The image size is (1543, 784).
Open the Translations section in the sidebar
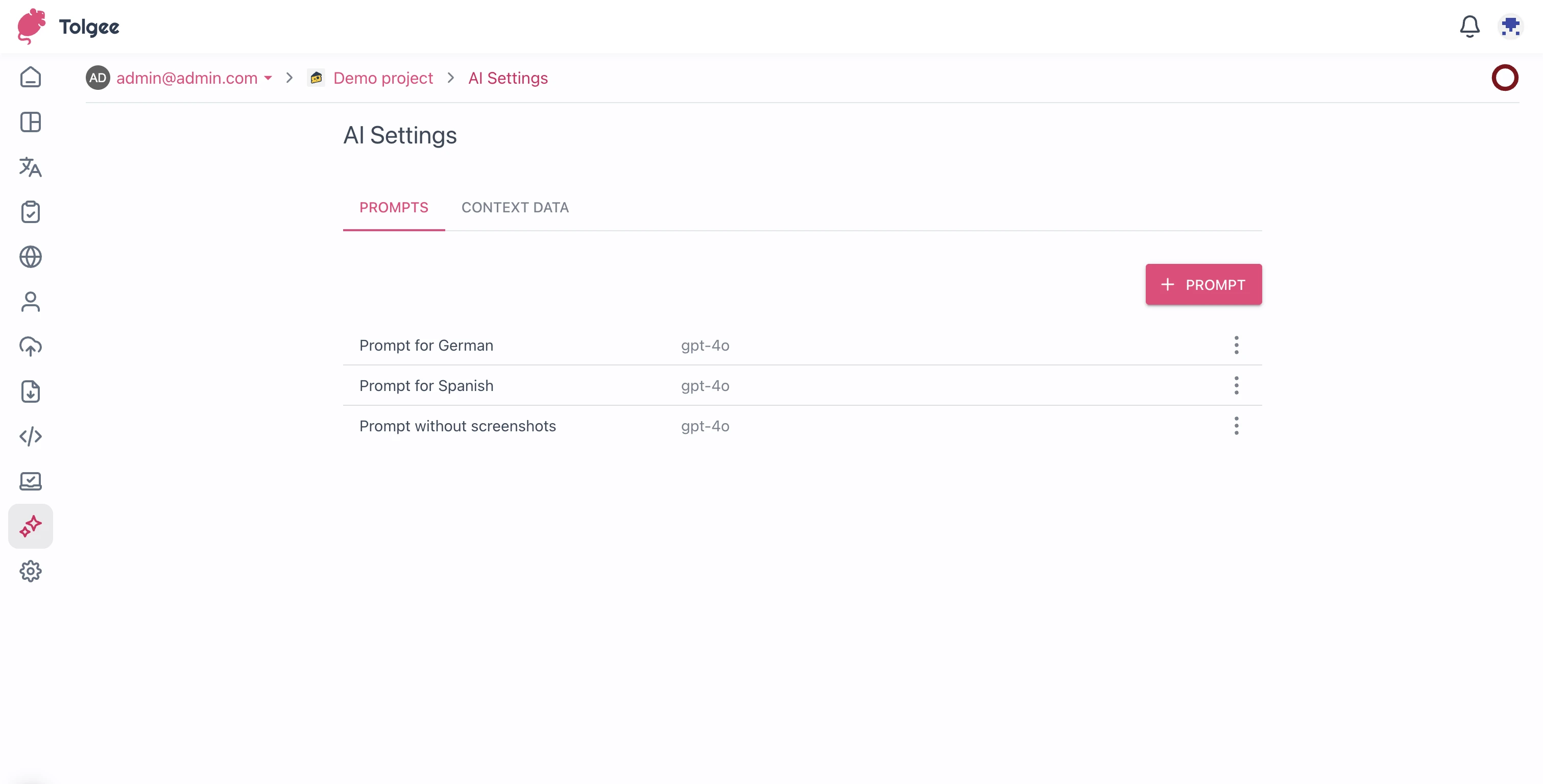click(x=30, y=168)
